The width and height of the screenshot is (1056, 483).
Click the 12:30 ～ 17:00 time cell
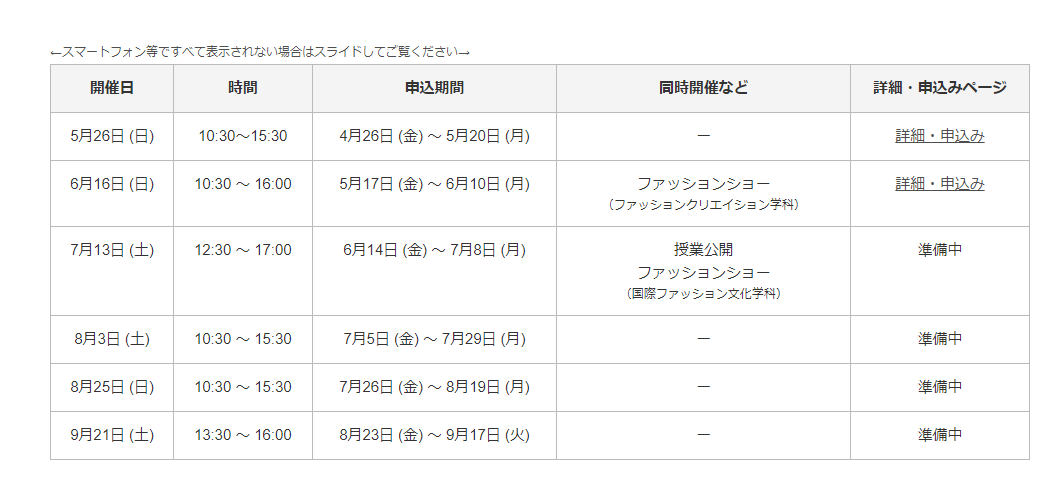click(242, 271)
